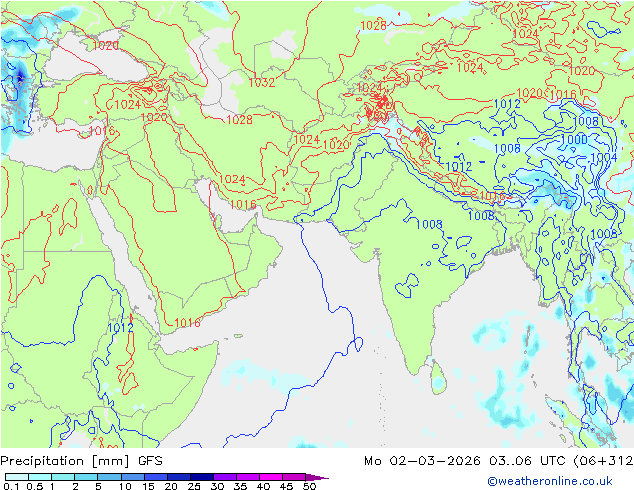Screen dimensions: 634x490
Task: Select the swatch between 45 and 50
Action: click(x=294, y=477)
